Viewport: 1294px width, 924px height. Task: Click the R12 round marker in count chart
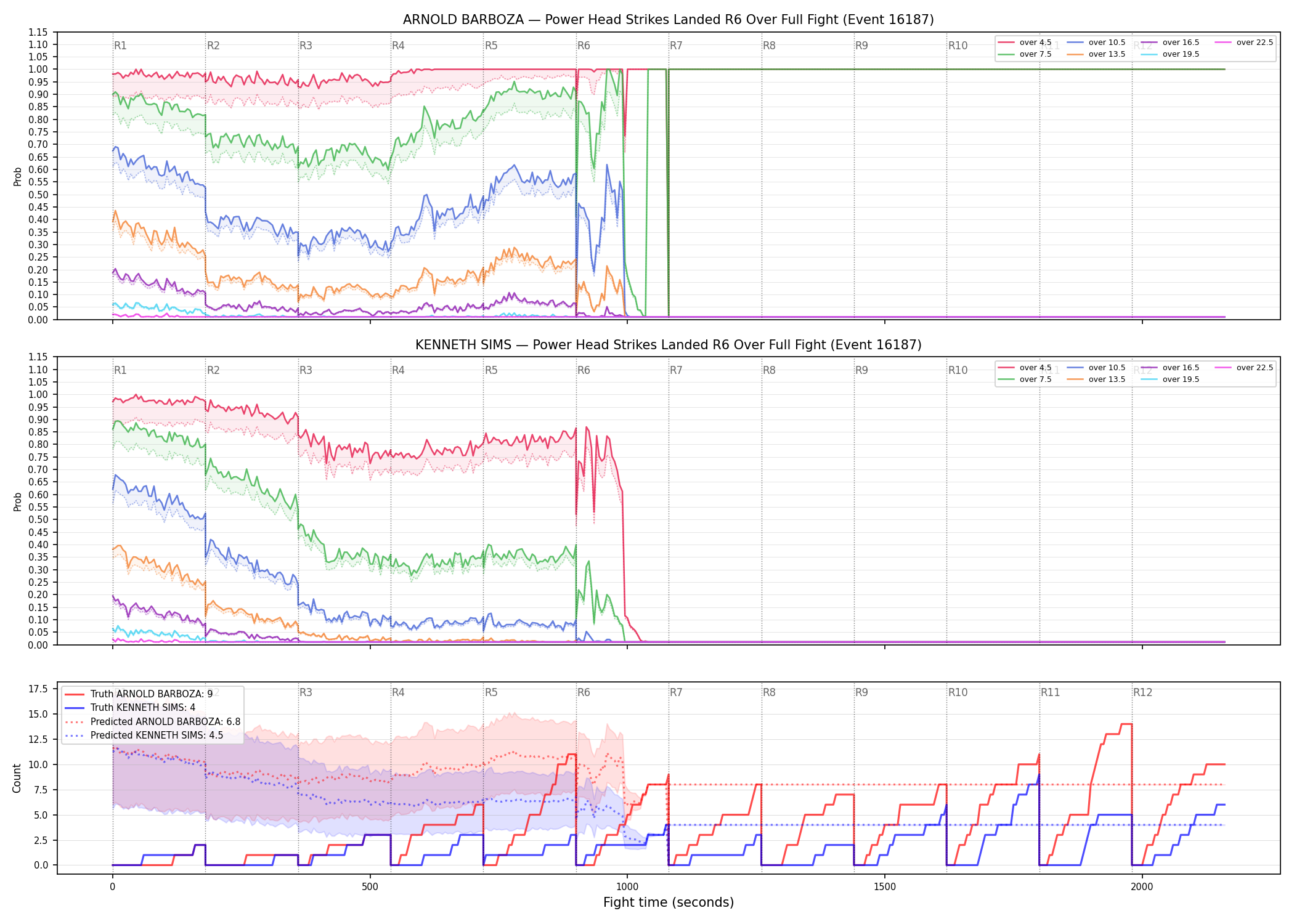pyautogui.click(x=1142, y=692)
